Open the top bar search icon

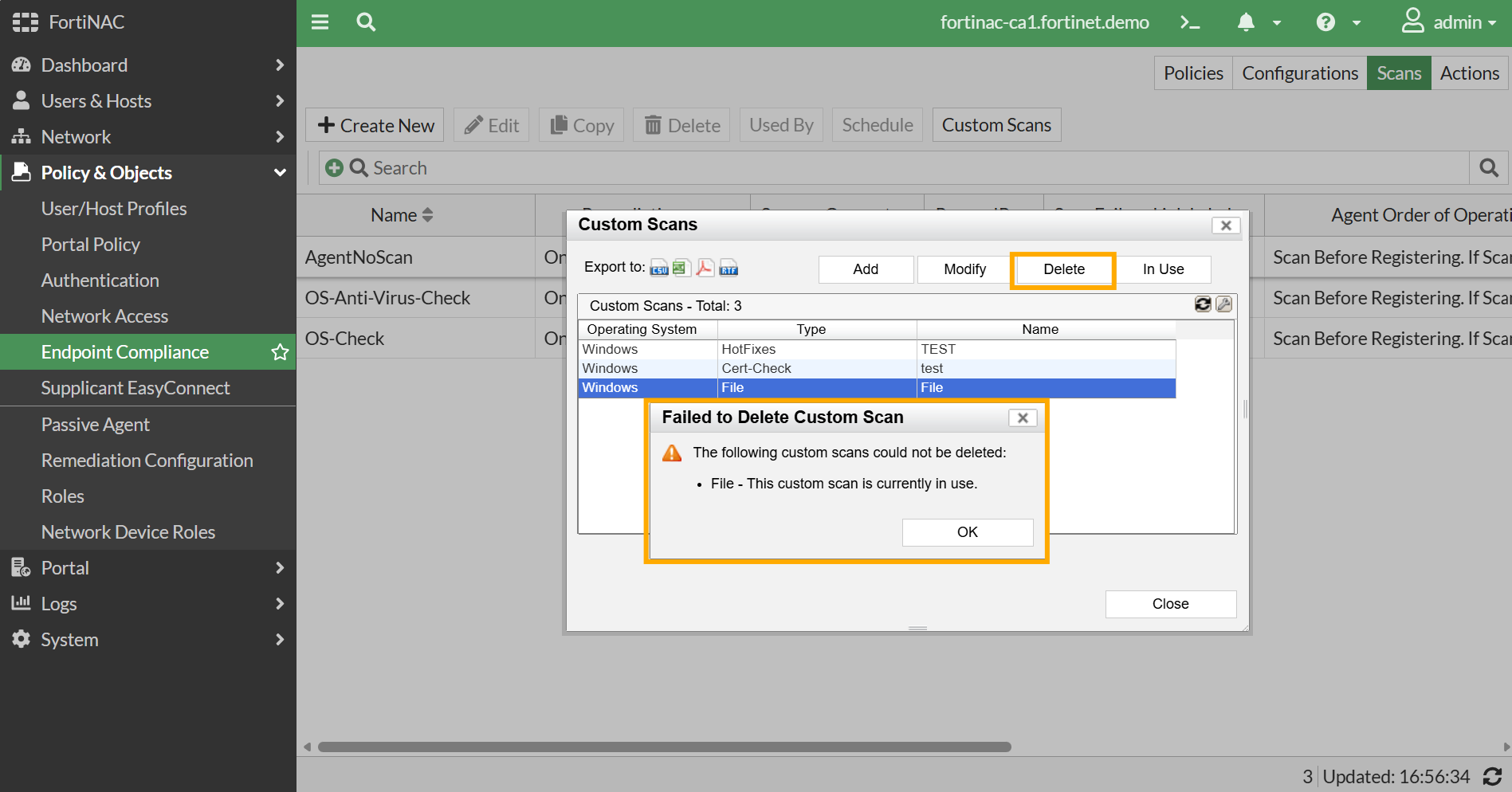click(x=366, y=22)
